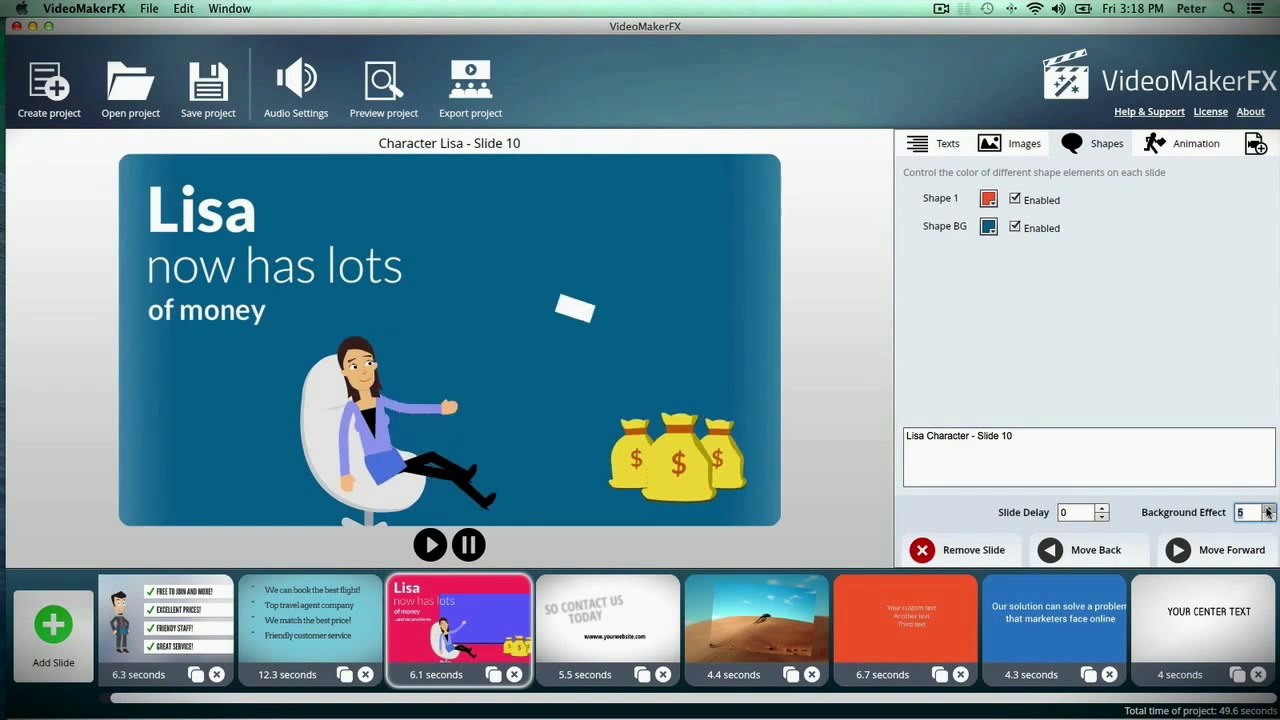1280x720 pixels.
Task: Delete the 4.4 seconds slide
Action: pyautogui.click(x=812, y=675)
